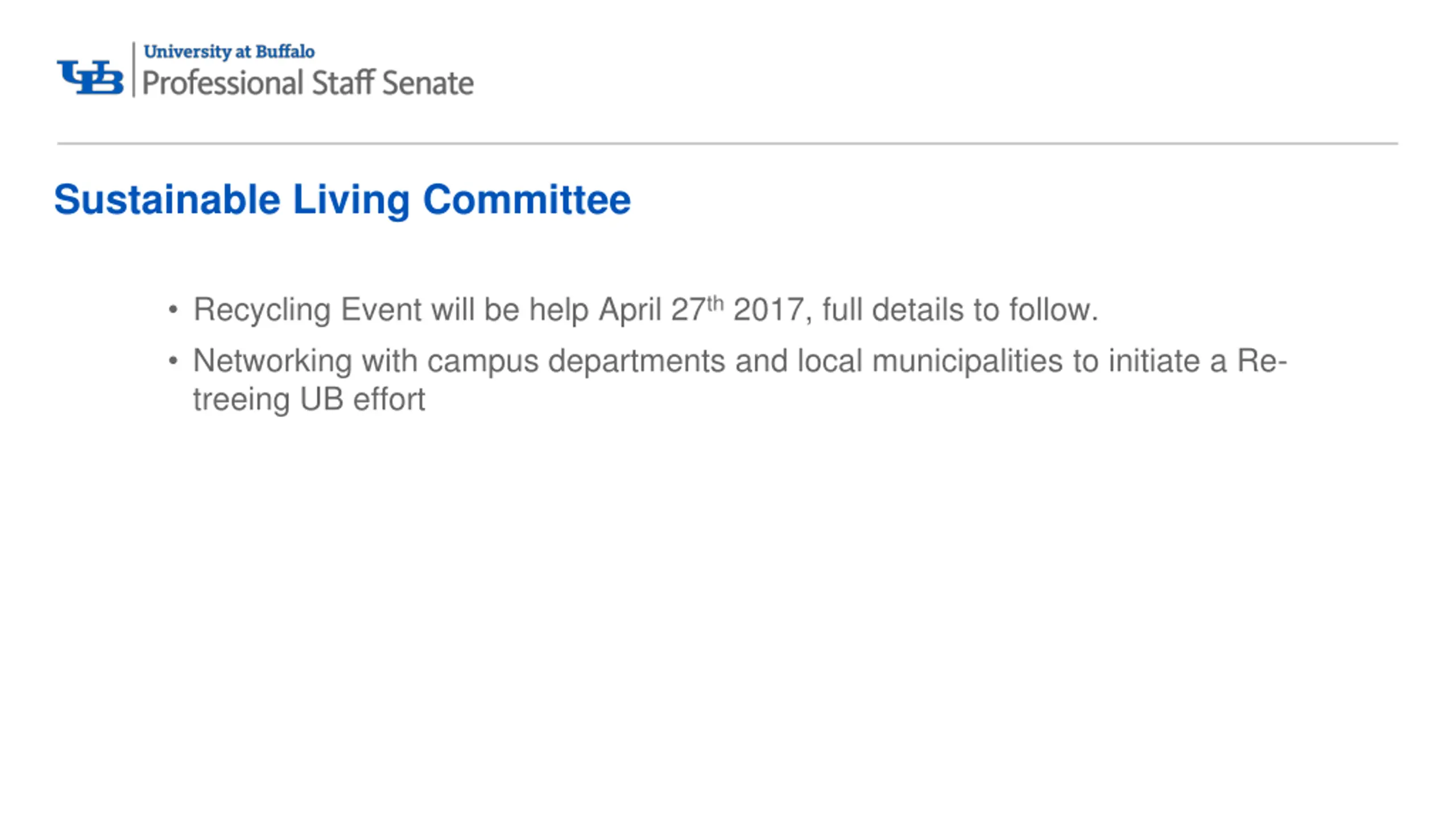Click the Sustainable Living Committee title
This screenshot has width=1456, height=819.
(342, 200)
